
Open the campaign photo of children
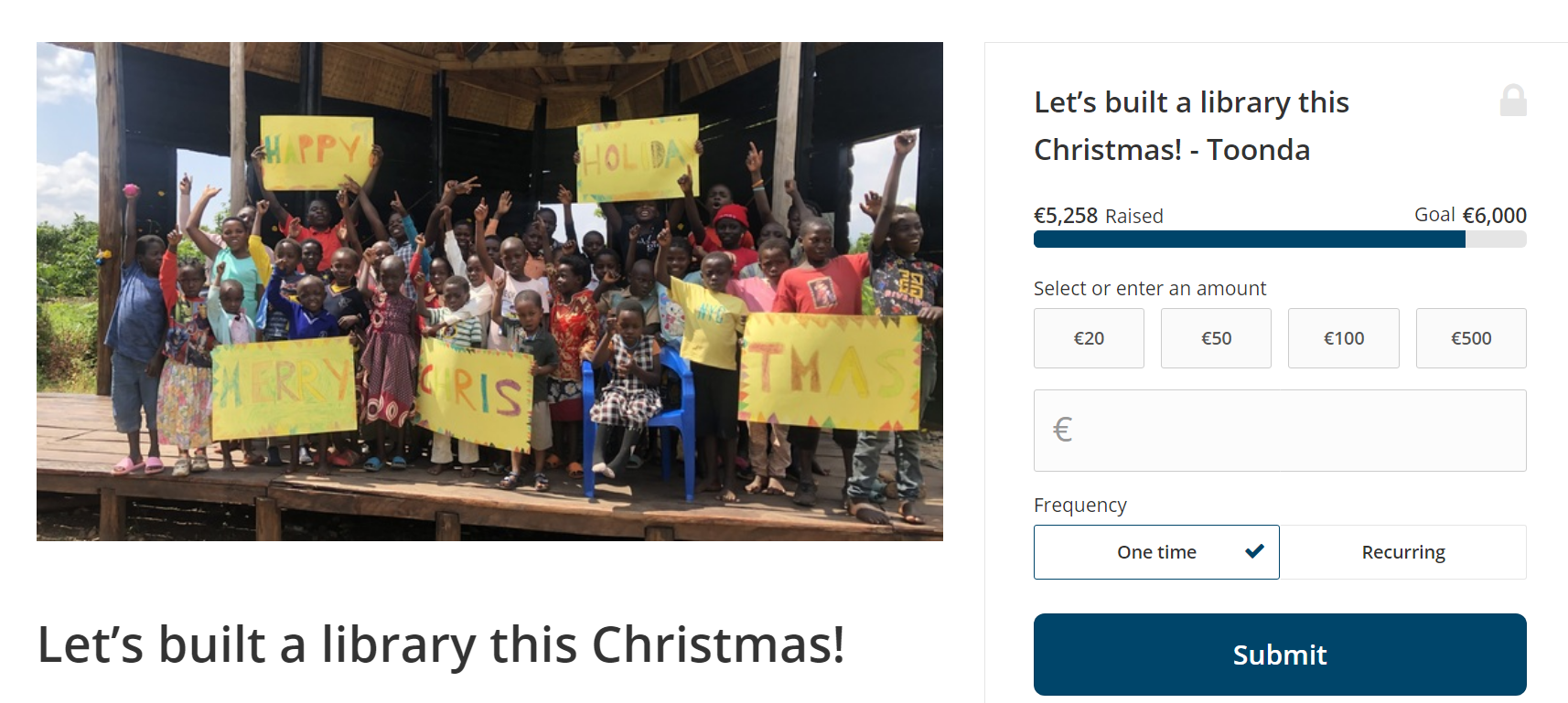(489, 291)
